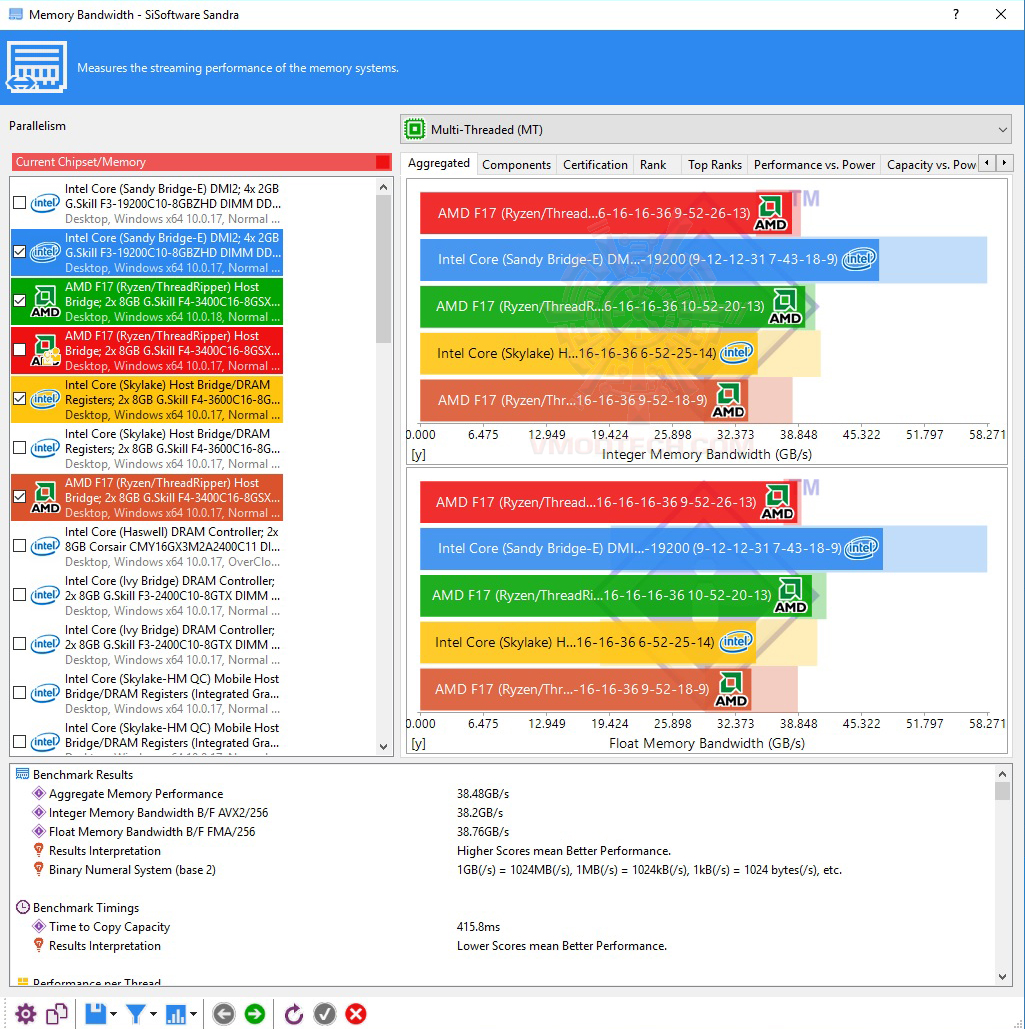
Task: Click the green forward arrow button
Action: [x=255, y=1014]
